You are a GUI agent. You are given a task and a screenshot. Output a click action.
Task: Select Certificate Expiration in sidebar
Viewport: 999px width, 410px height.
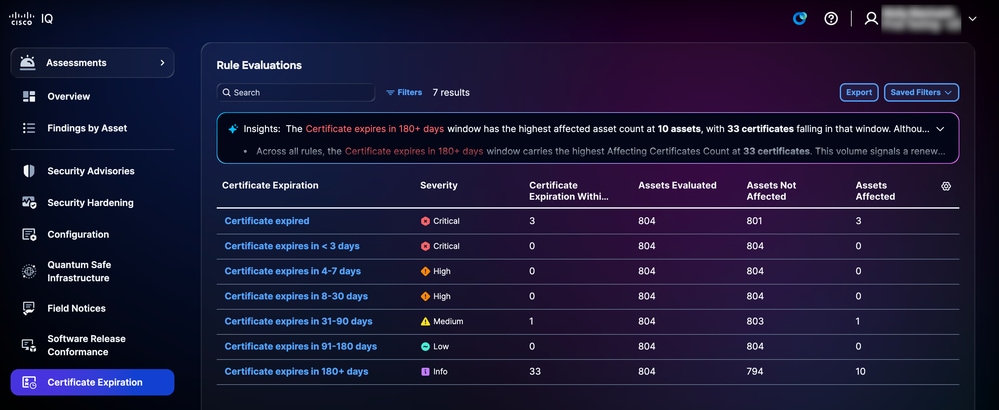coord(92,383)
